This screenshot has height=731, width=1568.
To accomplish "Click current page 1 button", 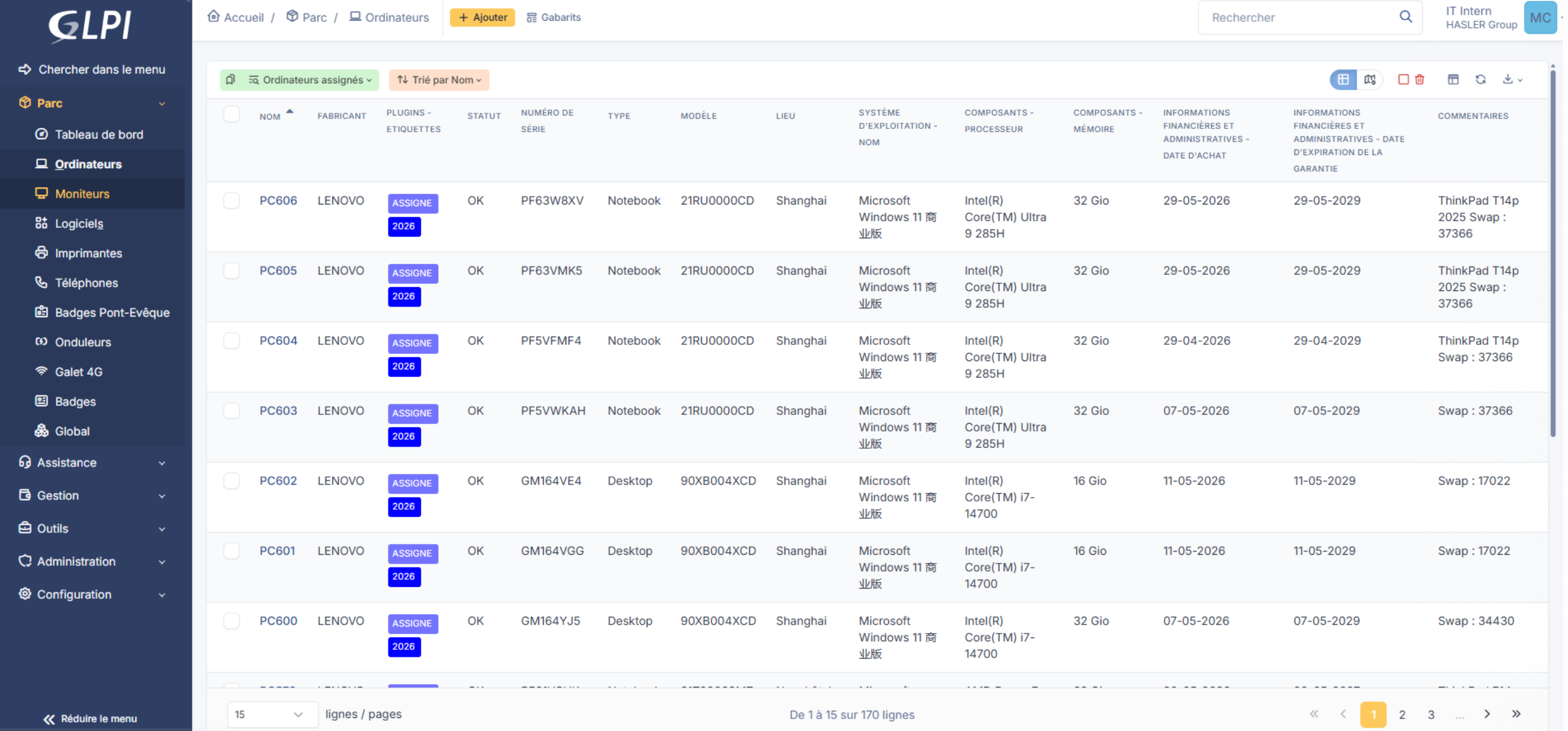I will (1373, 714).
